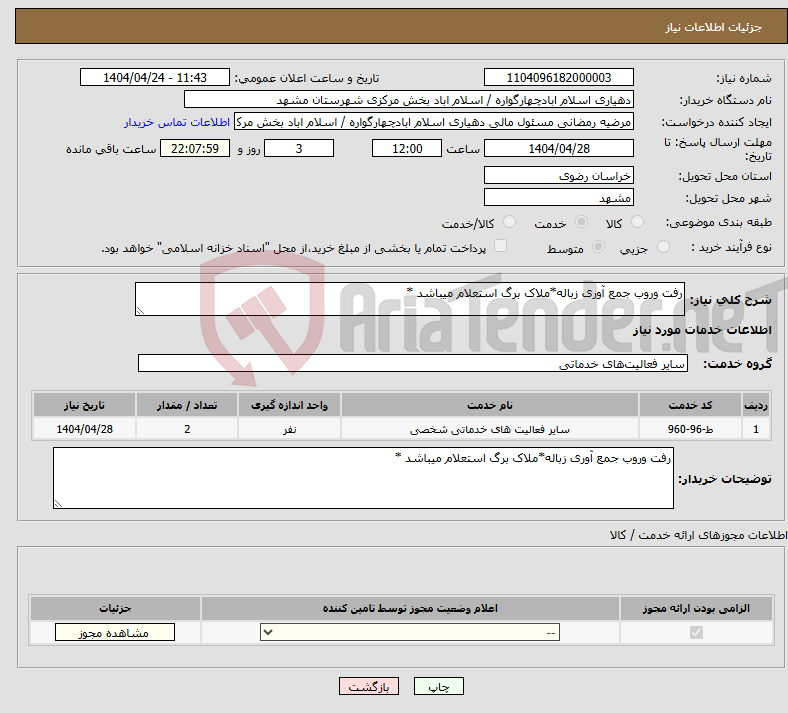Click the تاریخ نیاز column header
The image size is (788, 713).
84,405
